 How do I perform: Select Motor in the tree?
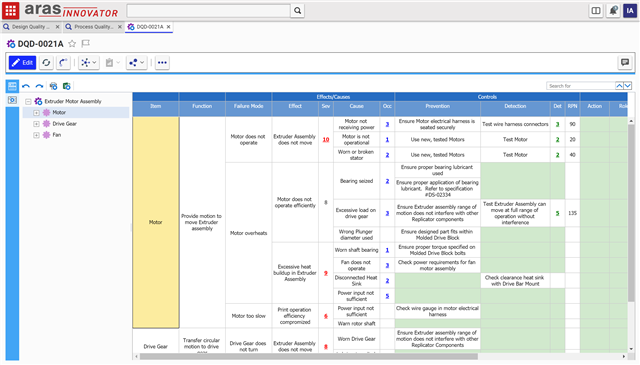click(x=59, y=112)
